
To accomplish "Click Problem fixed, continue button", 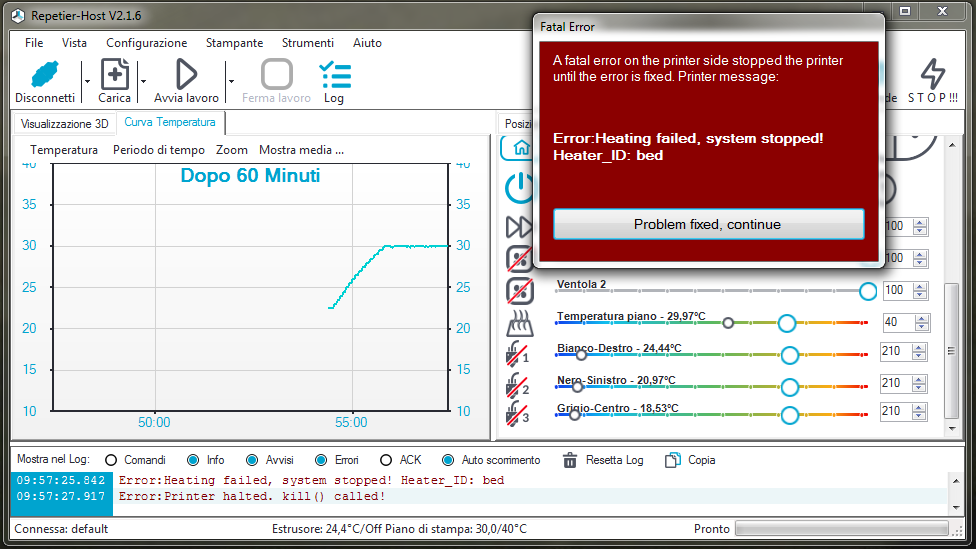I will (708, 224).
